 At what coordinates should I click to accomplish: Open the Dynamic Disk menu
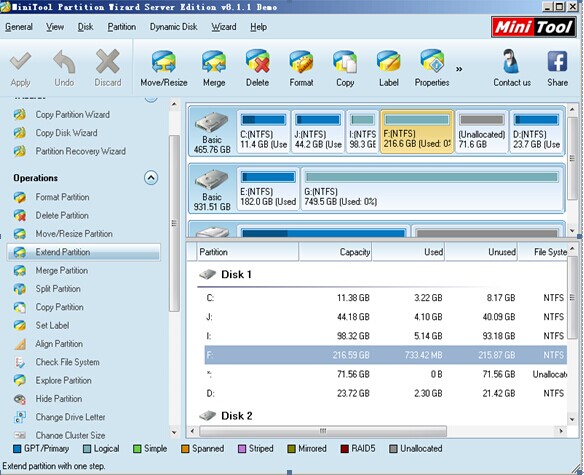(173, 27)
